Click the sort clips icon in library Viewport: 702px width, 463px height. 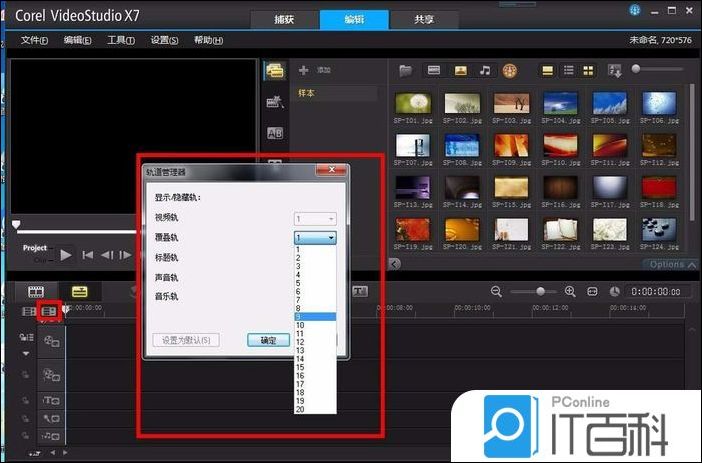(x=615, y=70)
